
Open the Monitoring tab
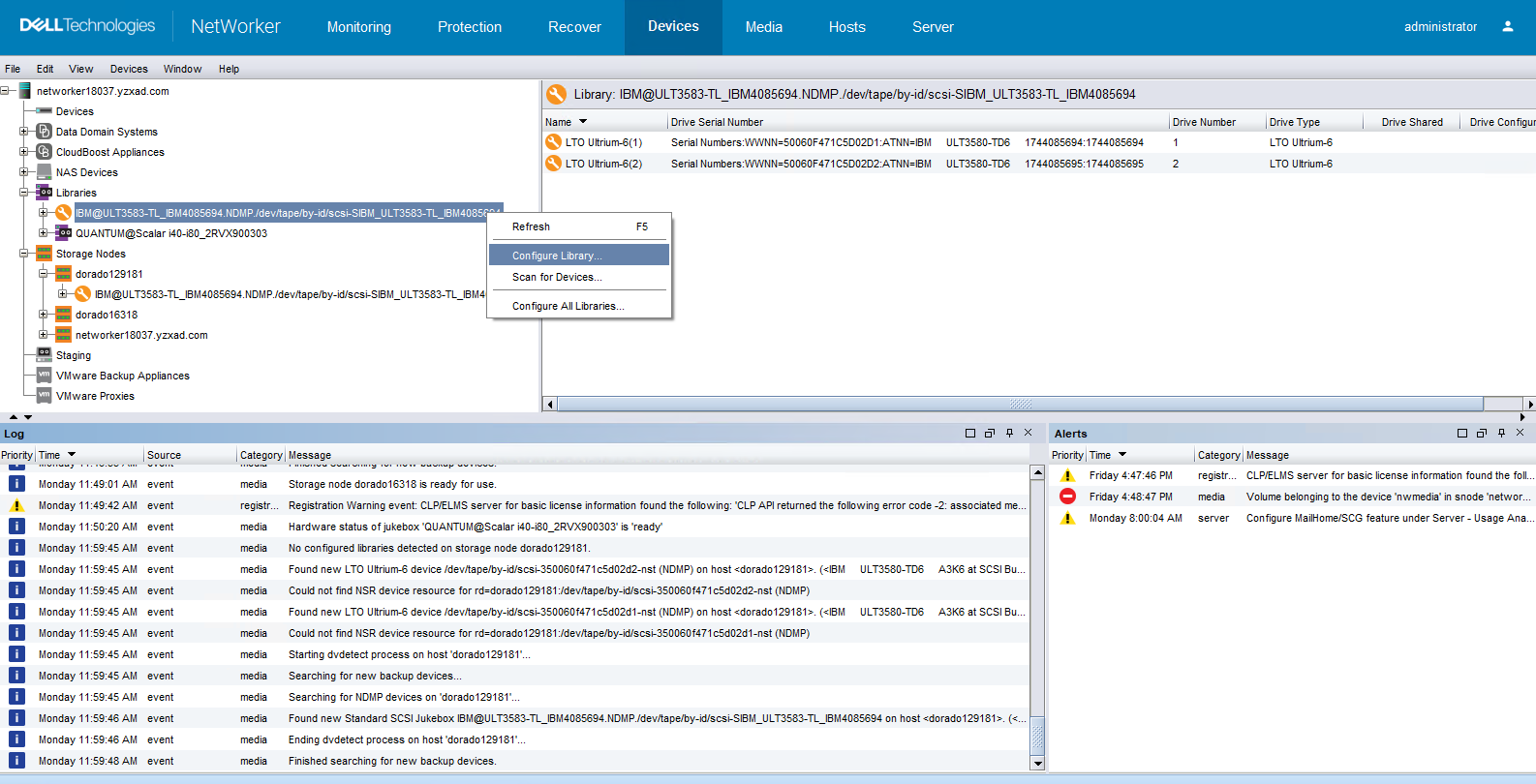[359, 27]
